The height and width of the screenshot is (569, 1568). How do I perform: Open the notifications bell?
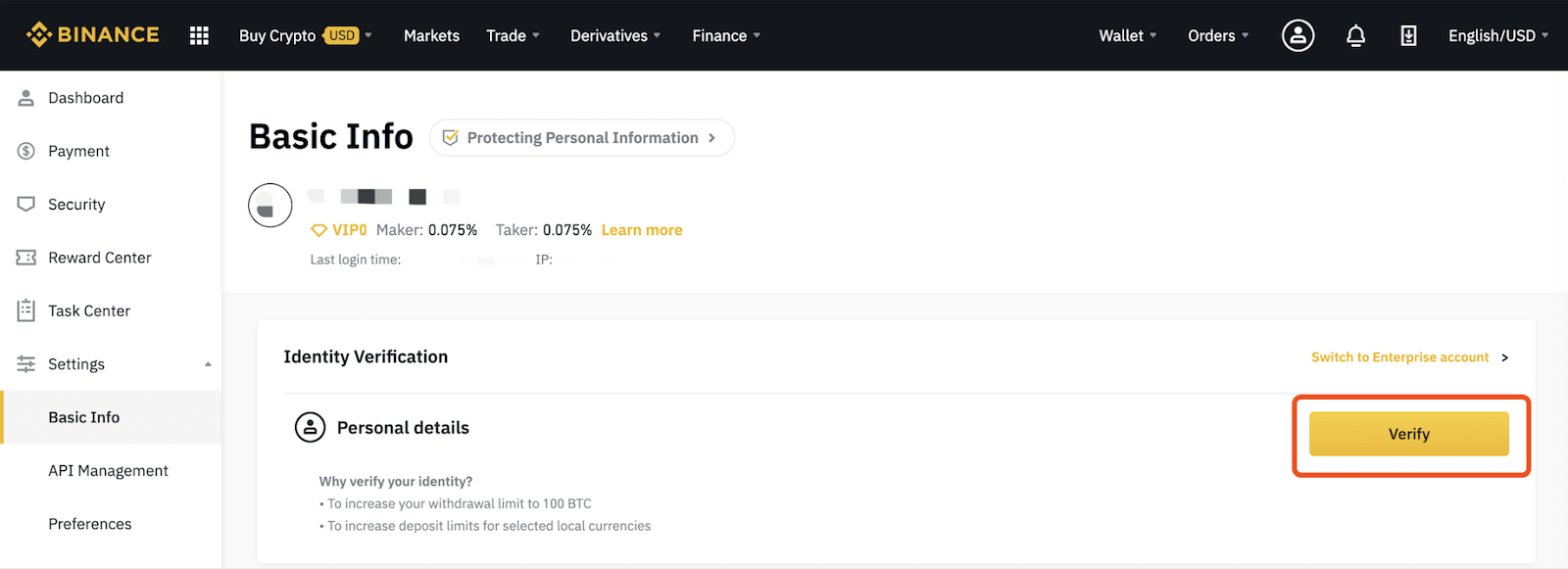[1355, 36]
